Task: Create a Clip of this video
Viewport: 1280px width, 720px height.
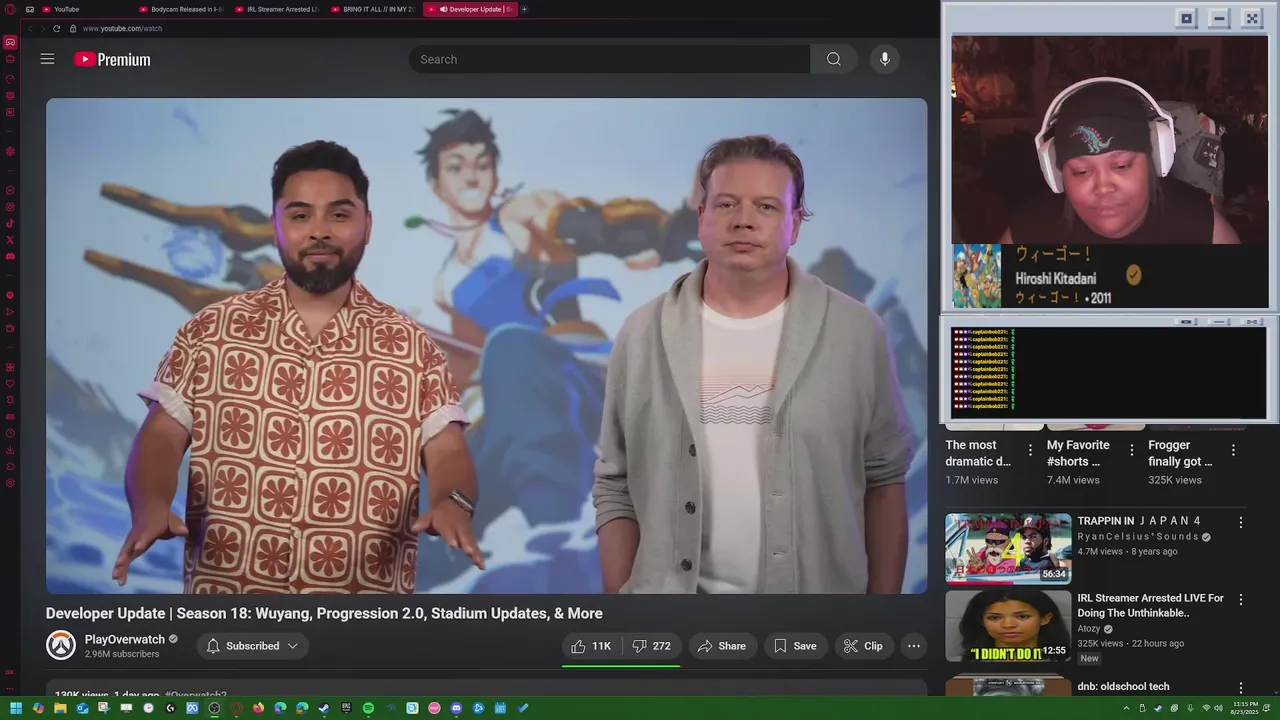Action: pos(863,646)
